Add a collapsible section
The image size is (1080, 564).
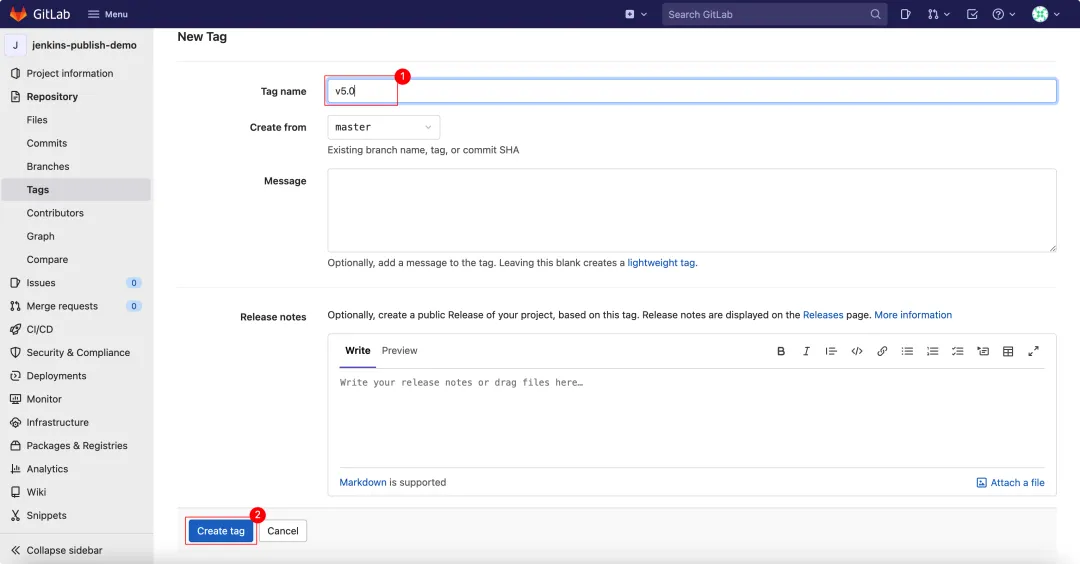983,351
